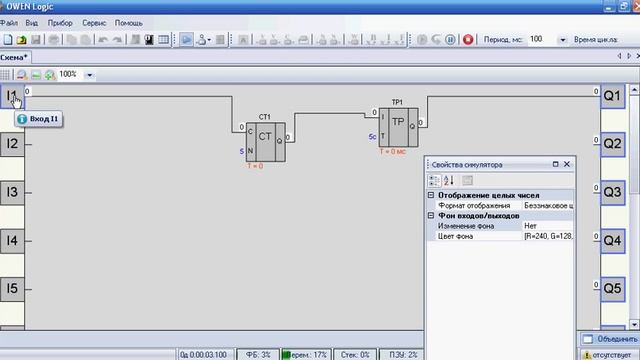Select the CT counter block

pyautogui.click(x=266, y=142)
